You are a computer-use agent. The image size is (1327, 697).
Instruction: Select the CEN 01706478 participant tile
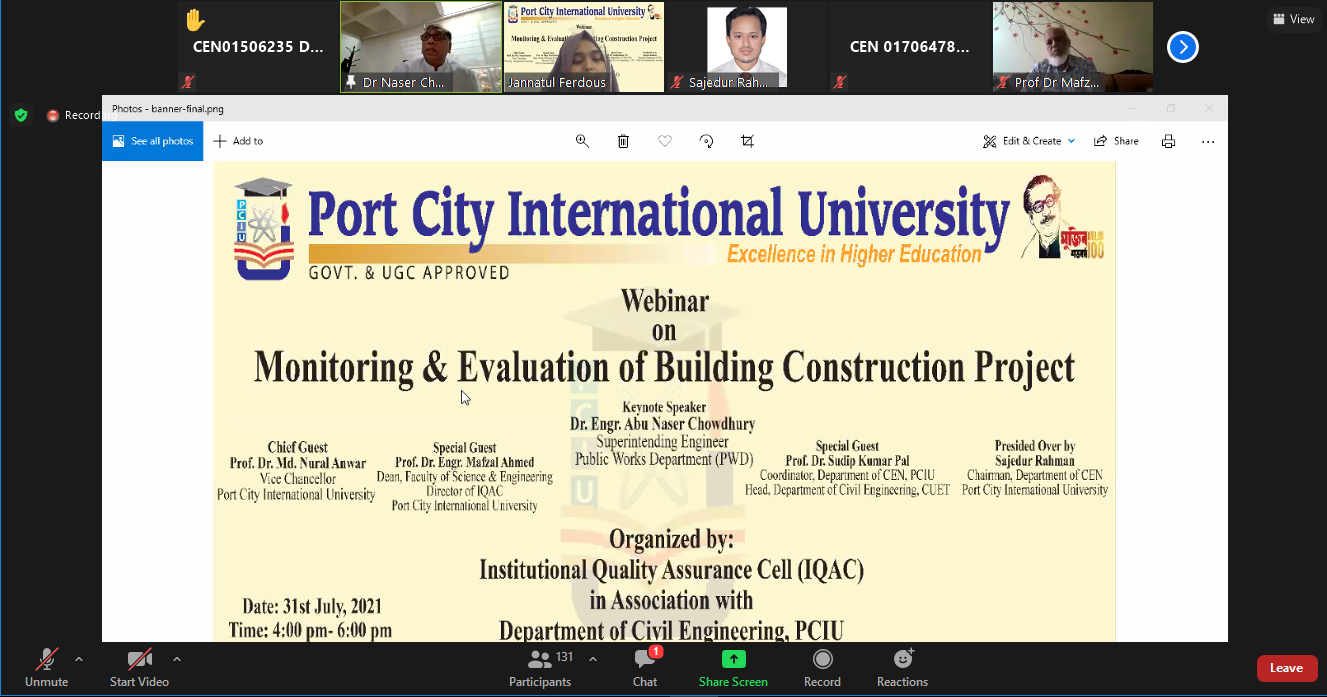click(910, 47)
